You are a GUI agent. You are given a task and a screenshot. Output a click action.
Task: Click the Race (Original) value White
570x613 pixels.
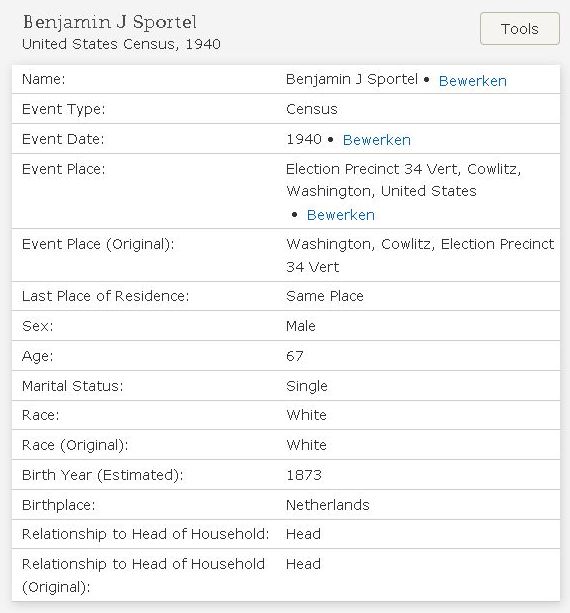(307, 445)
